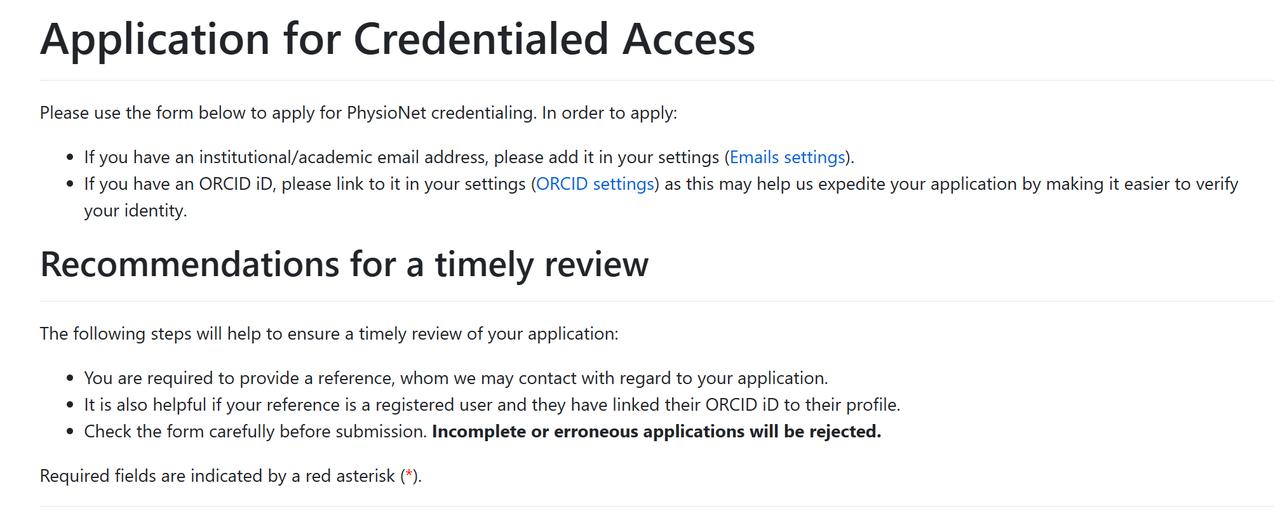This screenshot has width=1280, height=518.
Task: Click the 'If you have an ORCID iD' text
Action: (x=300, y=184)
